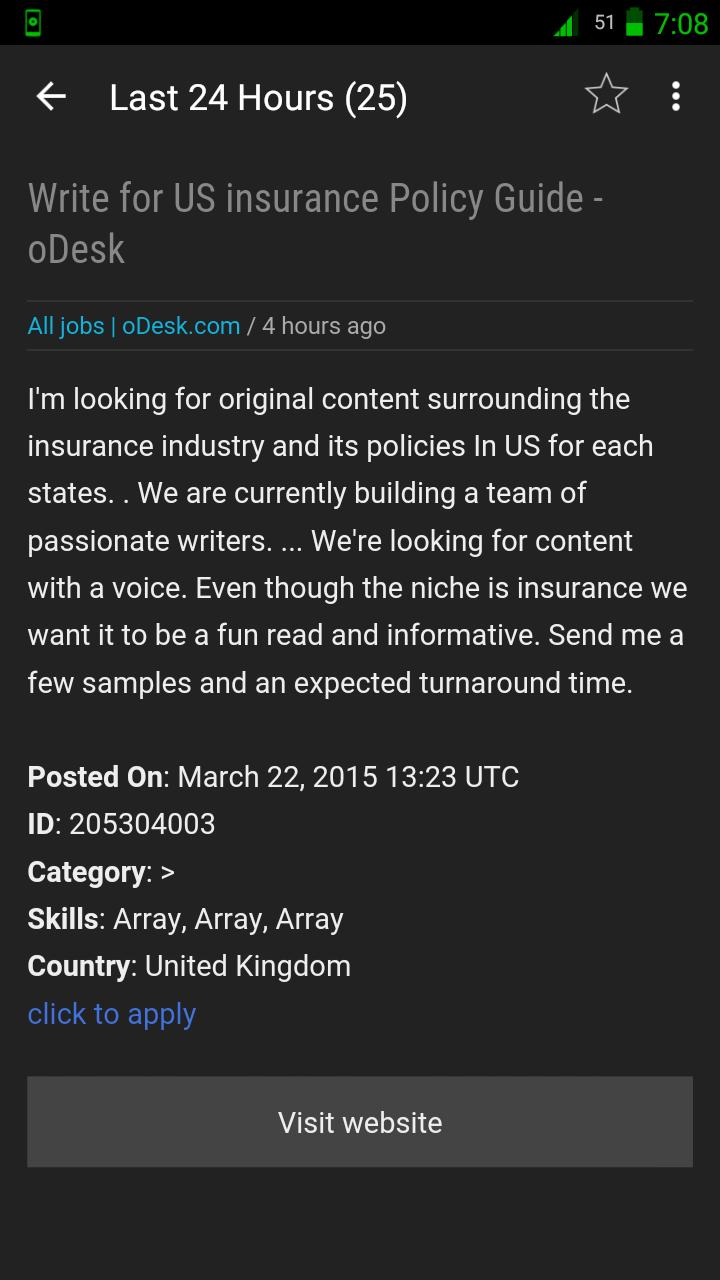The height and width of the screenshot is (1280, 720).
Task: Tap the "Last 24 Hours (25)" header title
Action: (258, 98)
